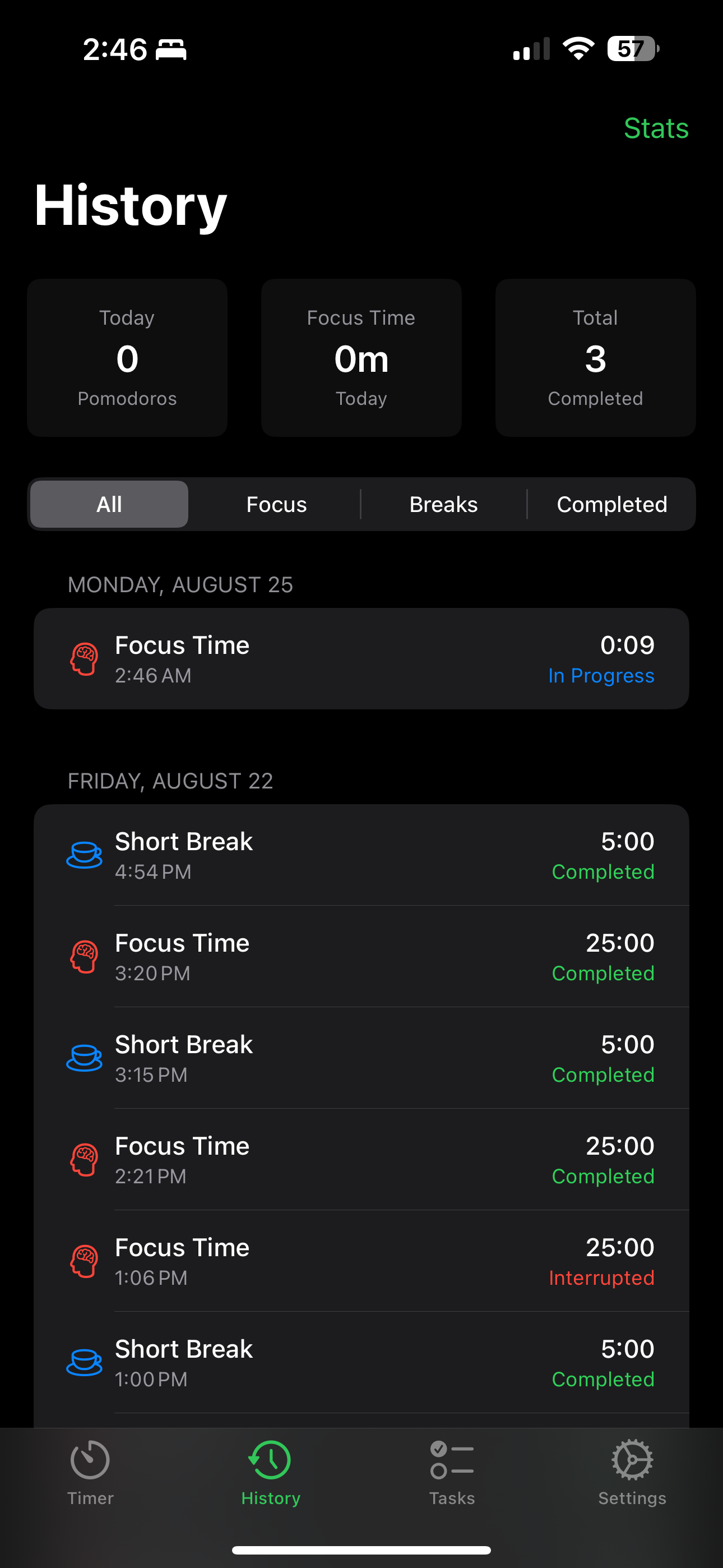Select the All filter segment
Viewport: 723px width, 1568px height.
coord(109,504)
